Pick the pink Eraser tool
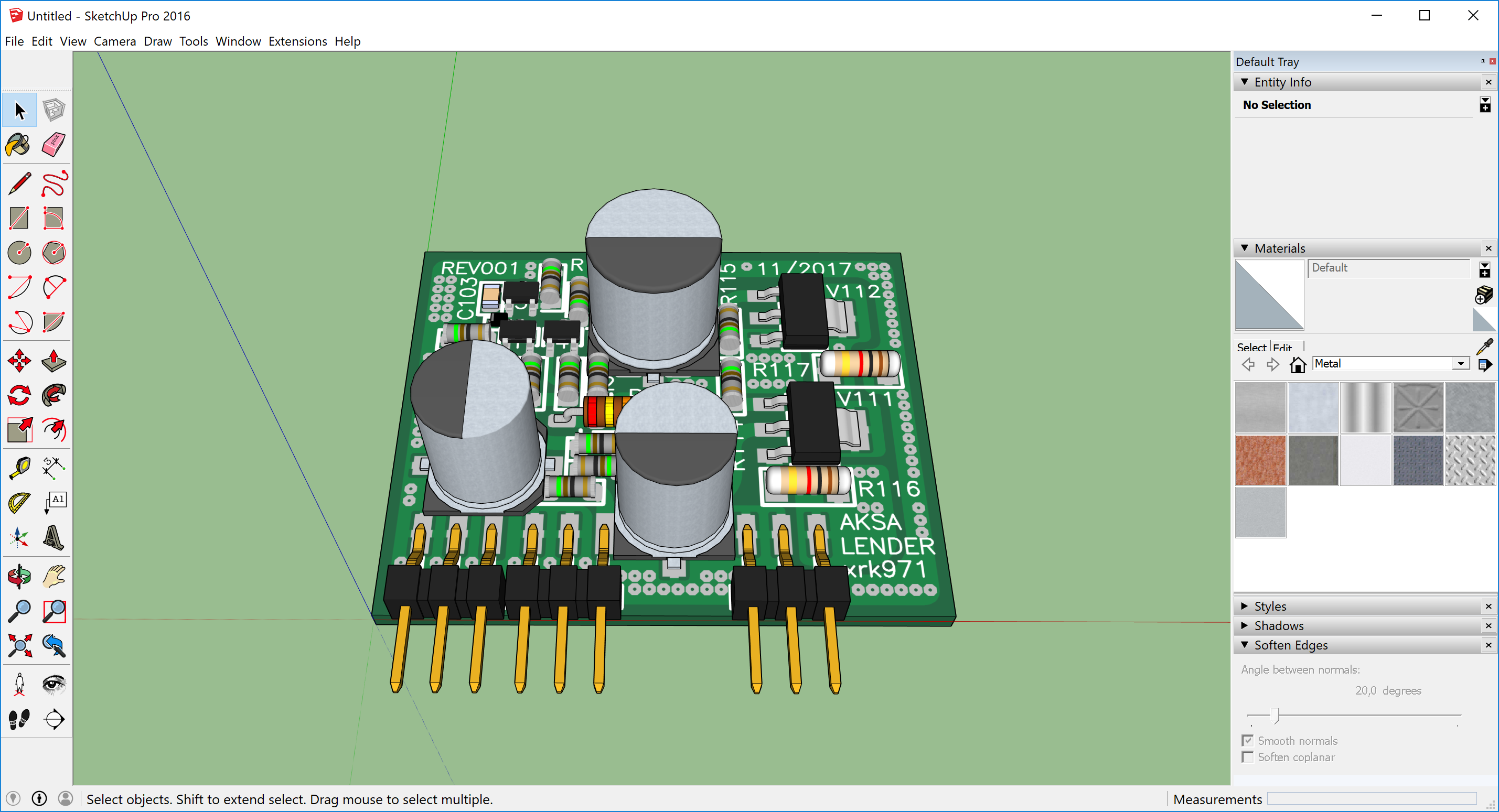Screen dimensions: 1499x812 pos(53,145)
